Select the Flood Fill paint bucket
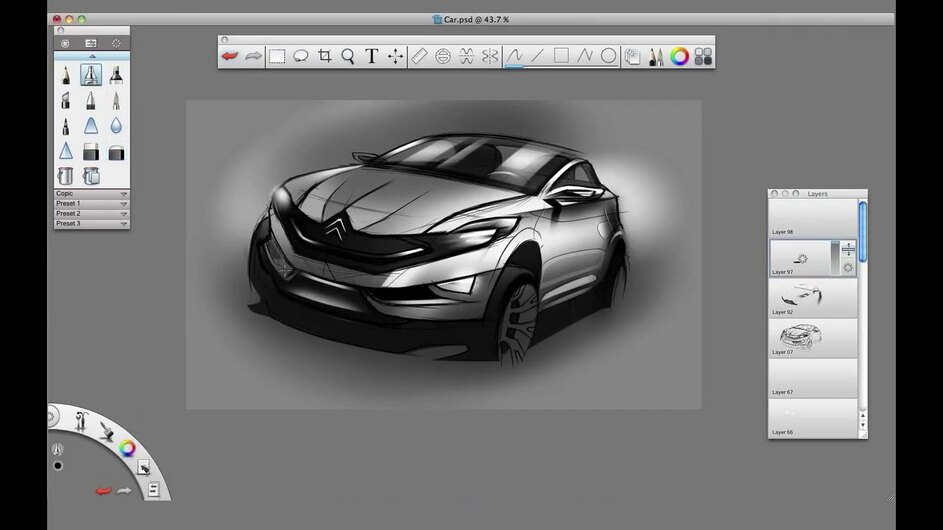The height and width of the screenshot is (530, 943). pyautogui.click(x=66, y=176)
